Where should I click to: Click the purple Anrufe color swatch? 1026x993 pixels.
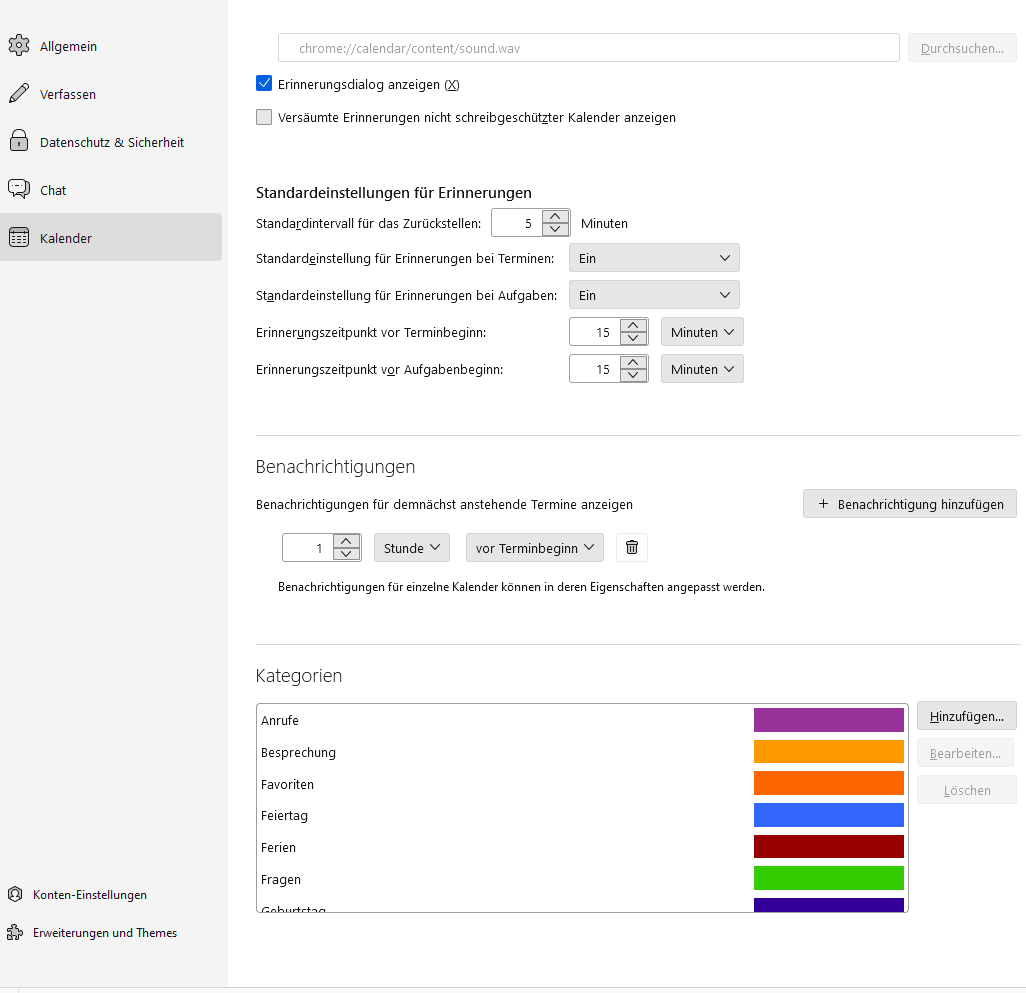point(828,720)
